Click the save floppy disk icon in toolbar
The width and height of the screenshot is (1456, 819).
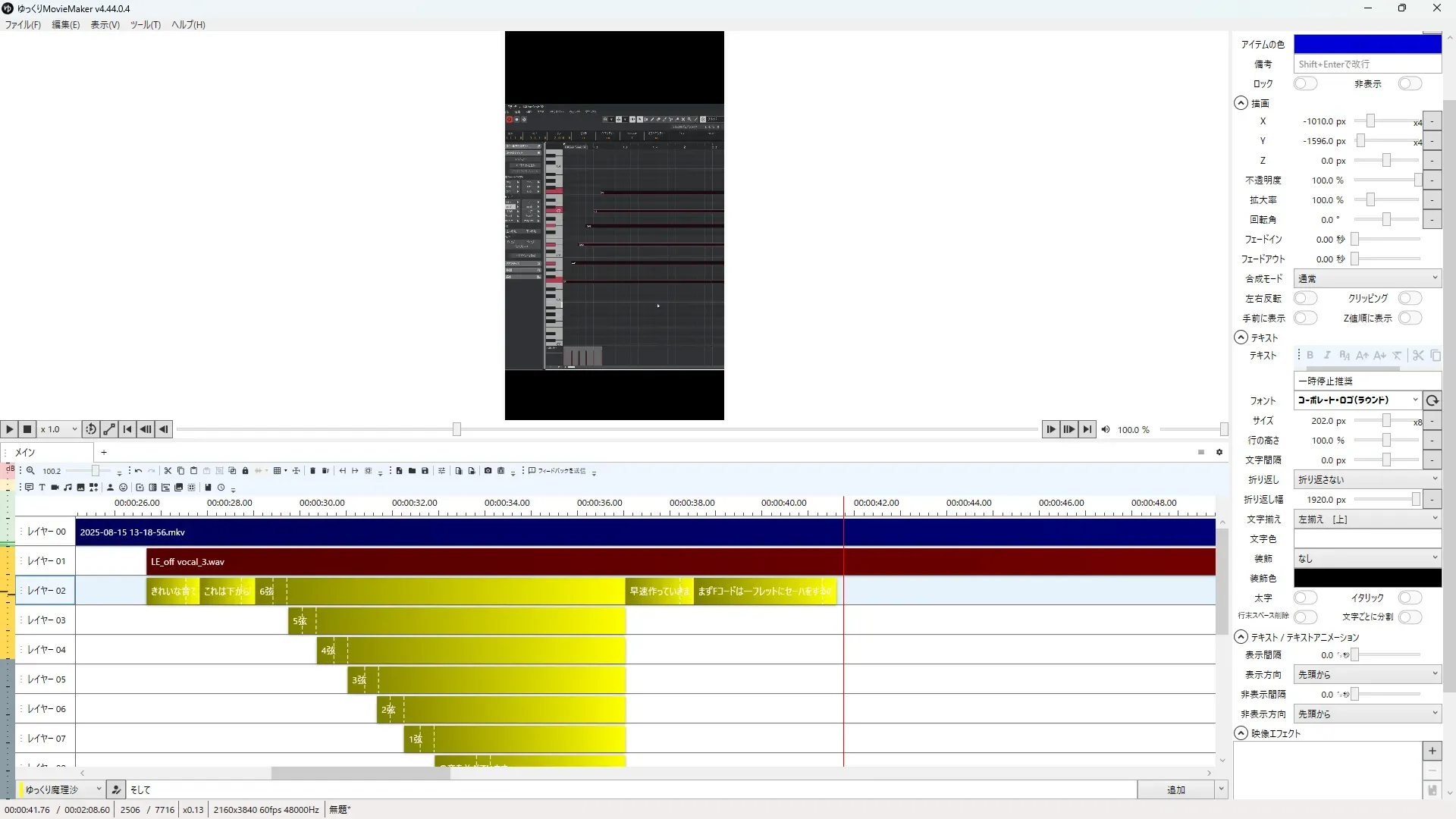(x=425, y=471)
